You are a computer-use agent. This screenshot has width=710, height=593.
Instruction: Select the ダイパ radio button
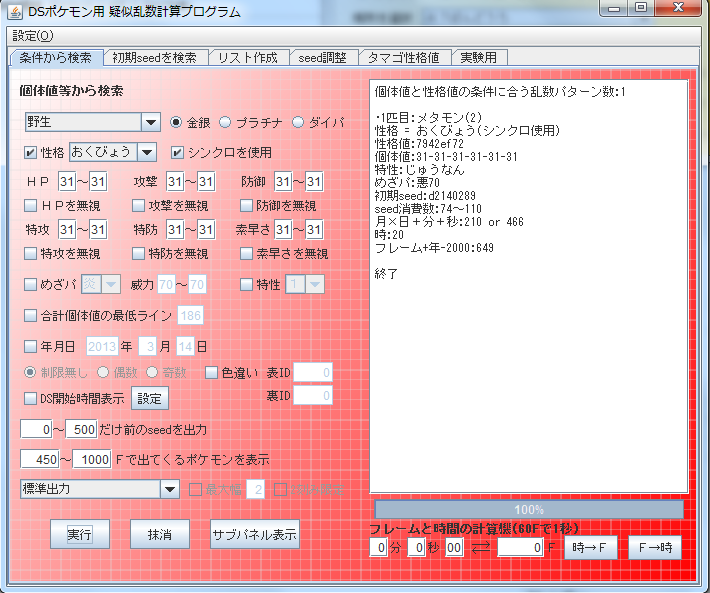297,122
